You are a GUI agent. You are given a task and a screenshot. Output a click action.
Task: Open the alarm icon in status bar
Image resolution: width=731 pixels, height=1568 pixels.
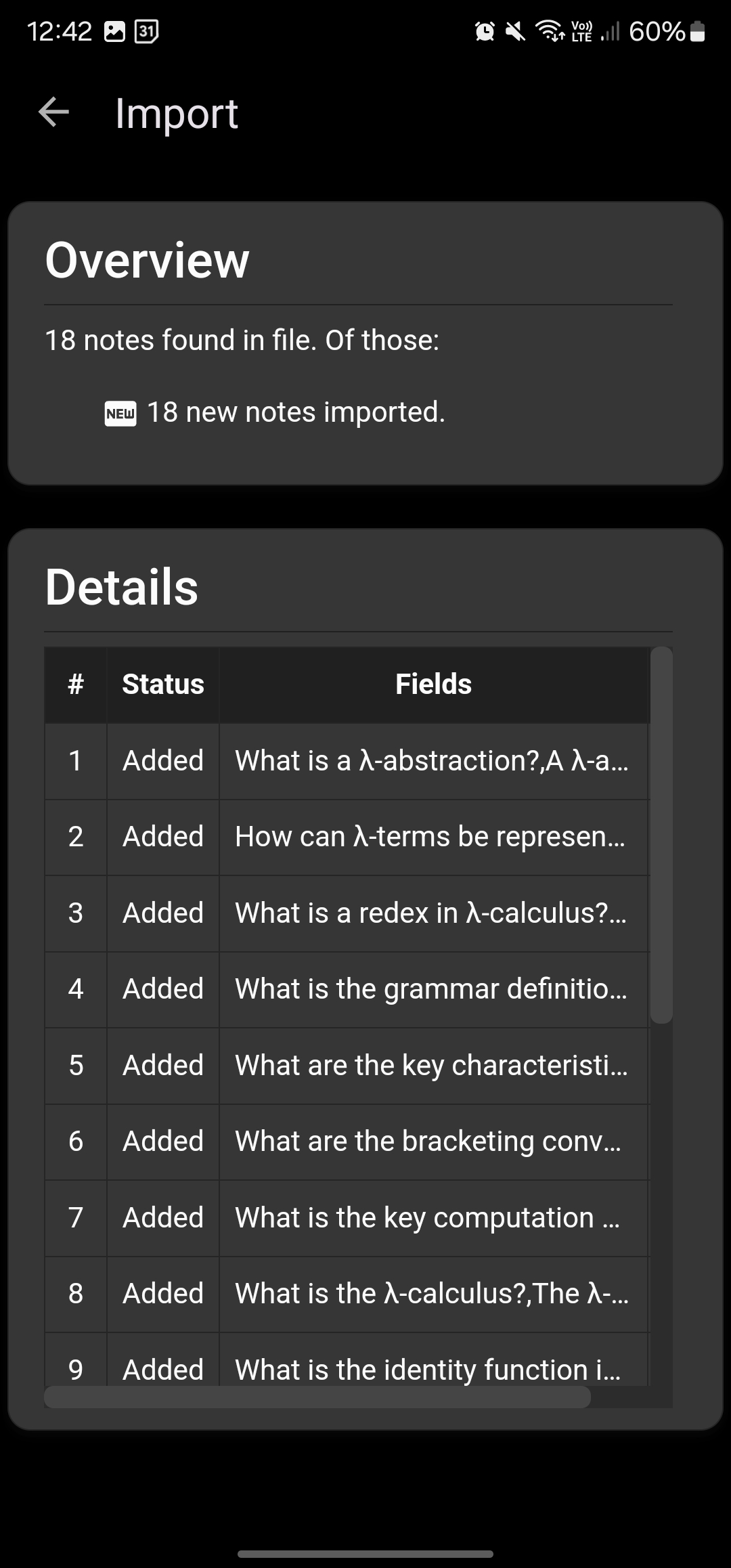tap(485, 31)
